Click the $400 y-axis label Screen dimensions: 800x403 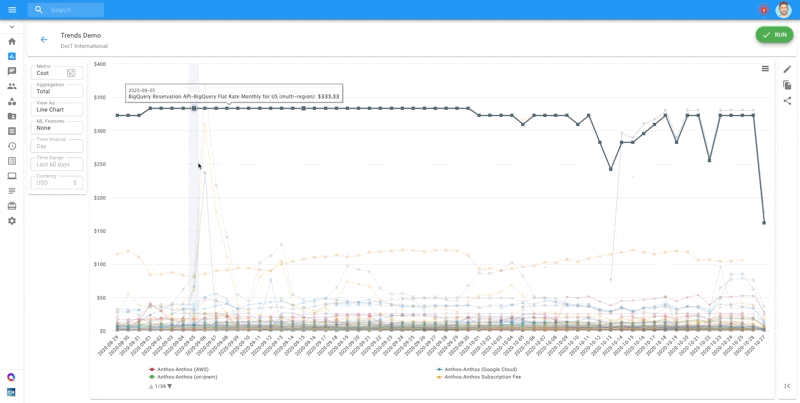[100, 64]
